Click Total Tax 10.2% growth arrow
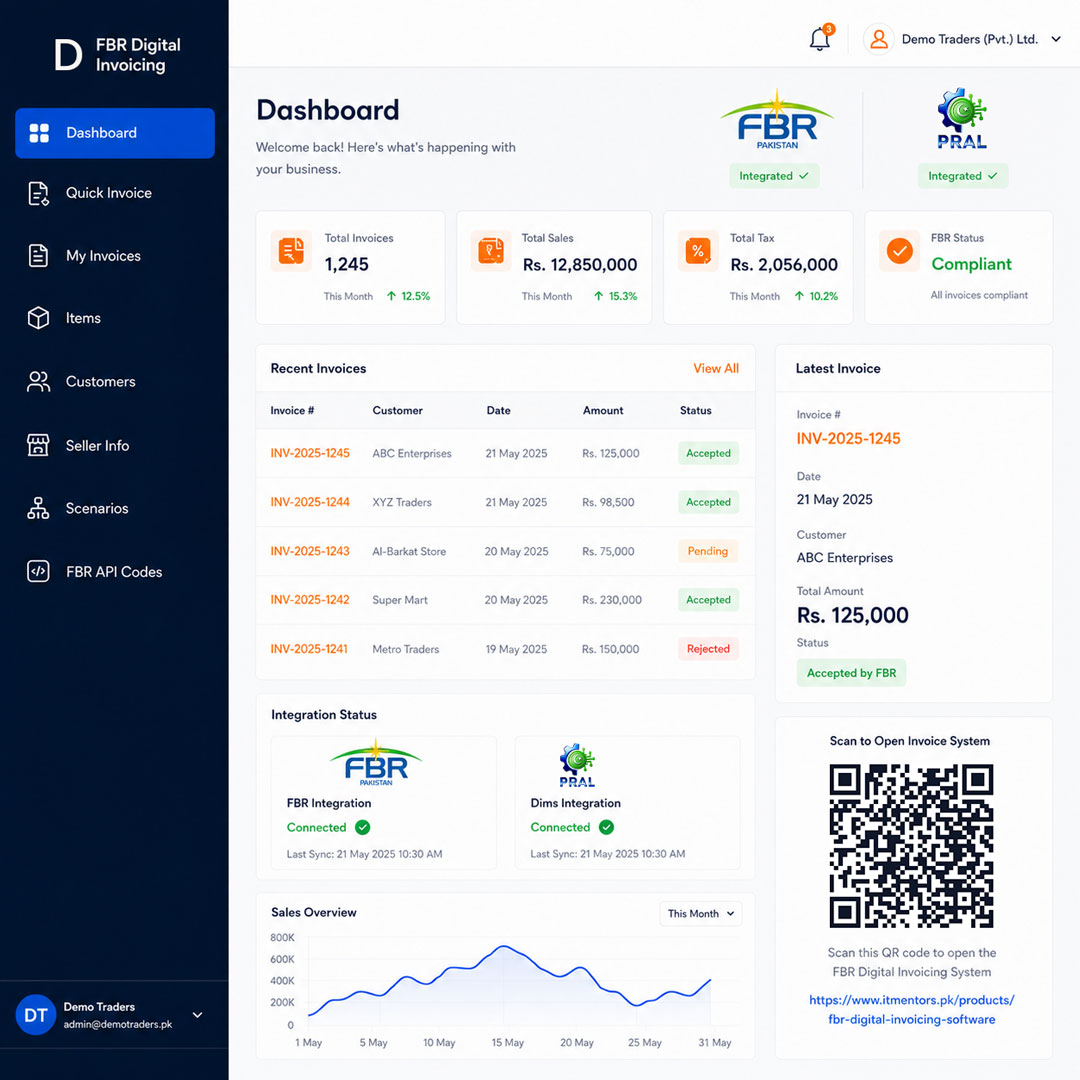The height and width of the screenshot is (1080, 1080). 799,296
